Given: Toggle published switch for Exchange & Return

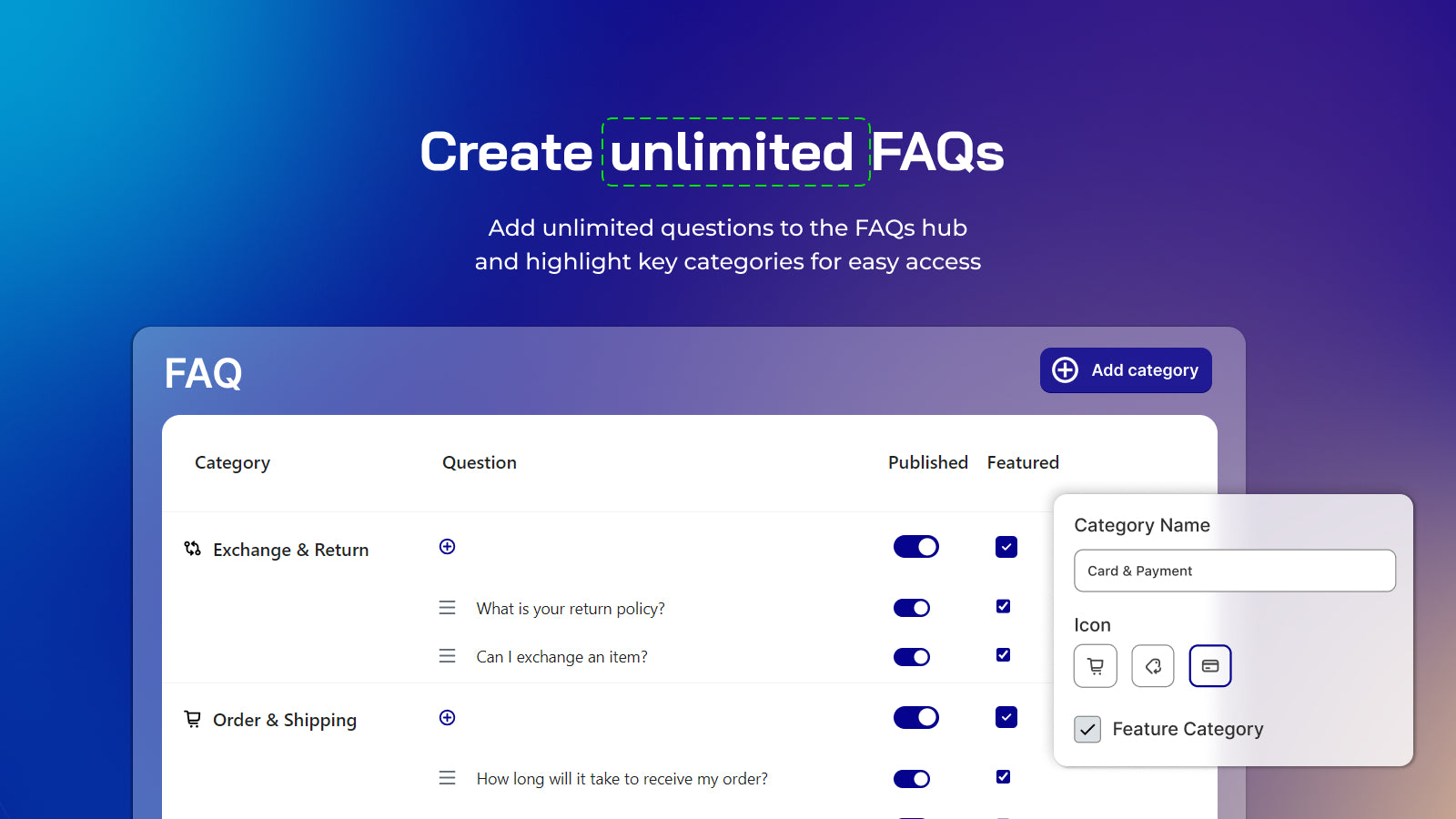Looking at the screenshot, I should tap(915, 547).
